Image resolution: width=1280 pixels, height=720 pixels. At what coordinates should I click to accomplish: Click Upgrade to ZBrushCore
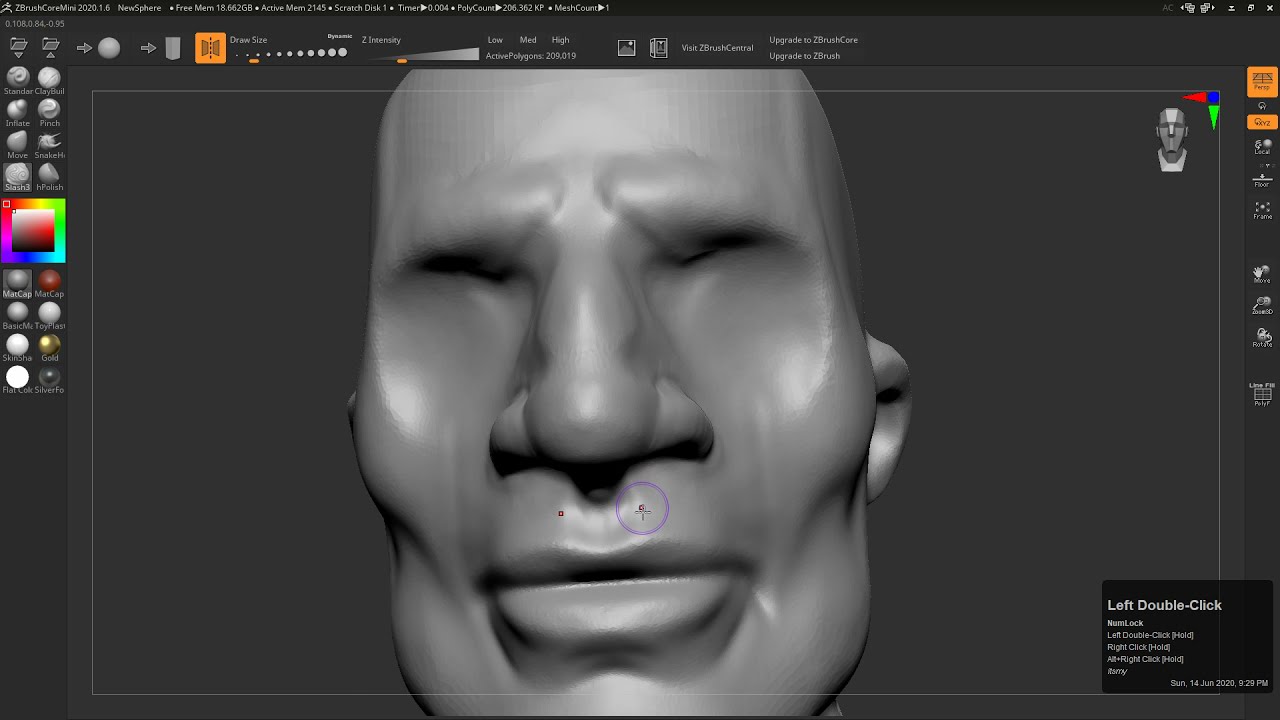point(813,40)
